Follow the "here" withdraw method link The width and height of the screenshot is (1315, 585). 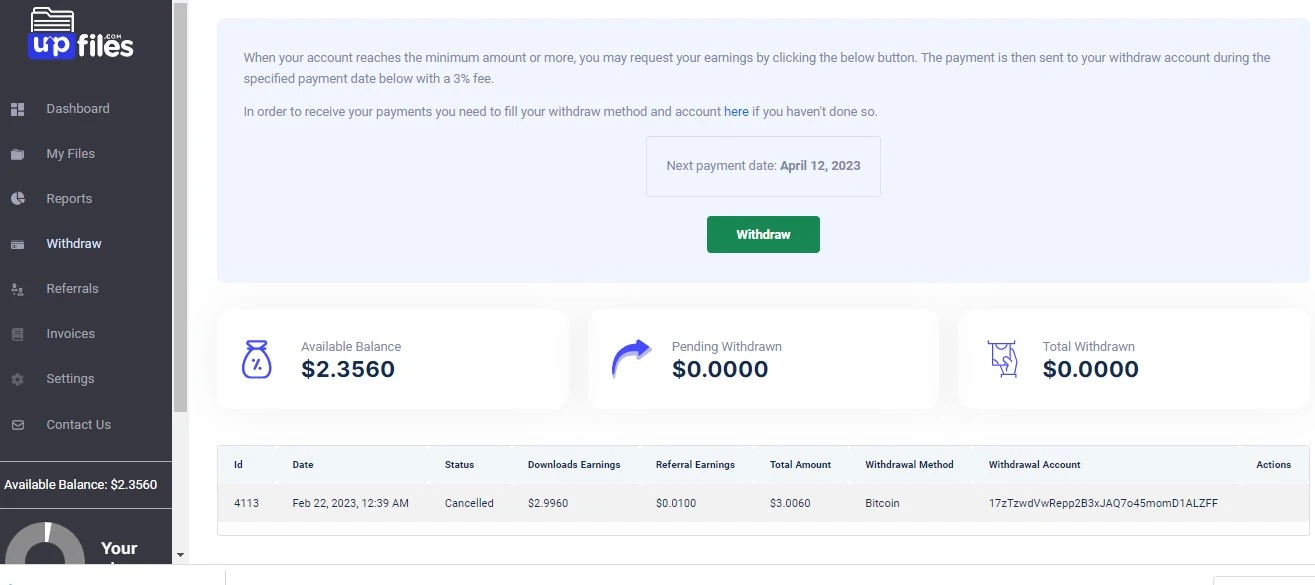pyautogui.click(x=736, y=112)
